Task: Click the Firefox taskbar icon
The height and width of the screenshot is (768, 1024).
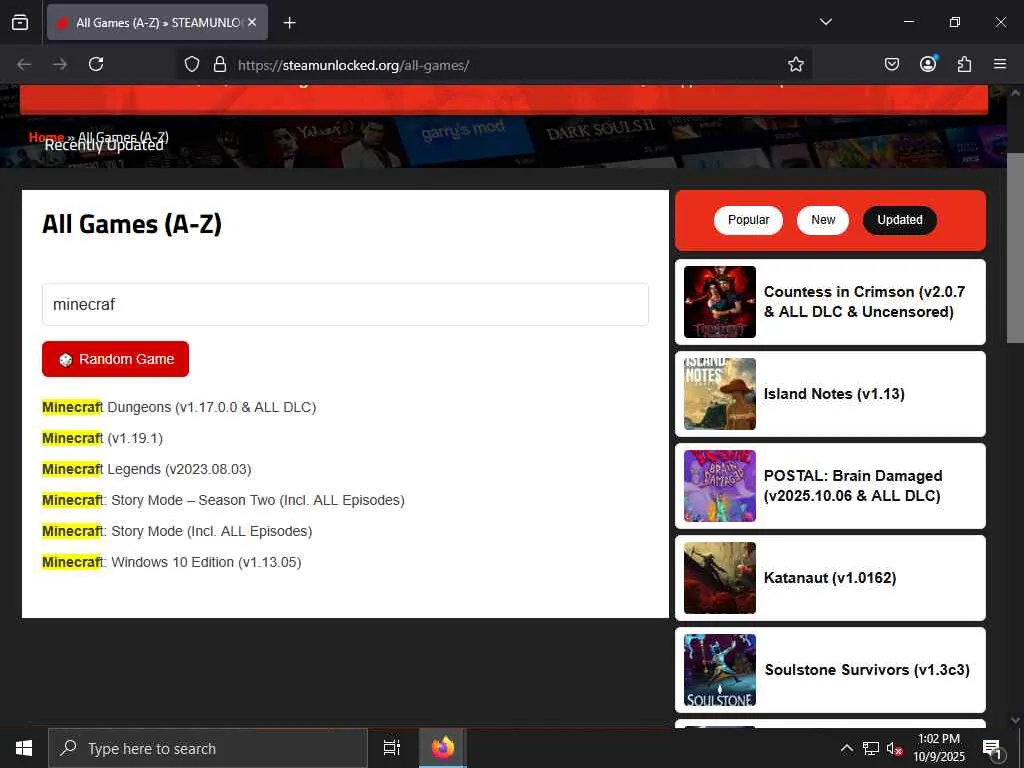Action: click(442, 748)
